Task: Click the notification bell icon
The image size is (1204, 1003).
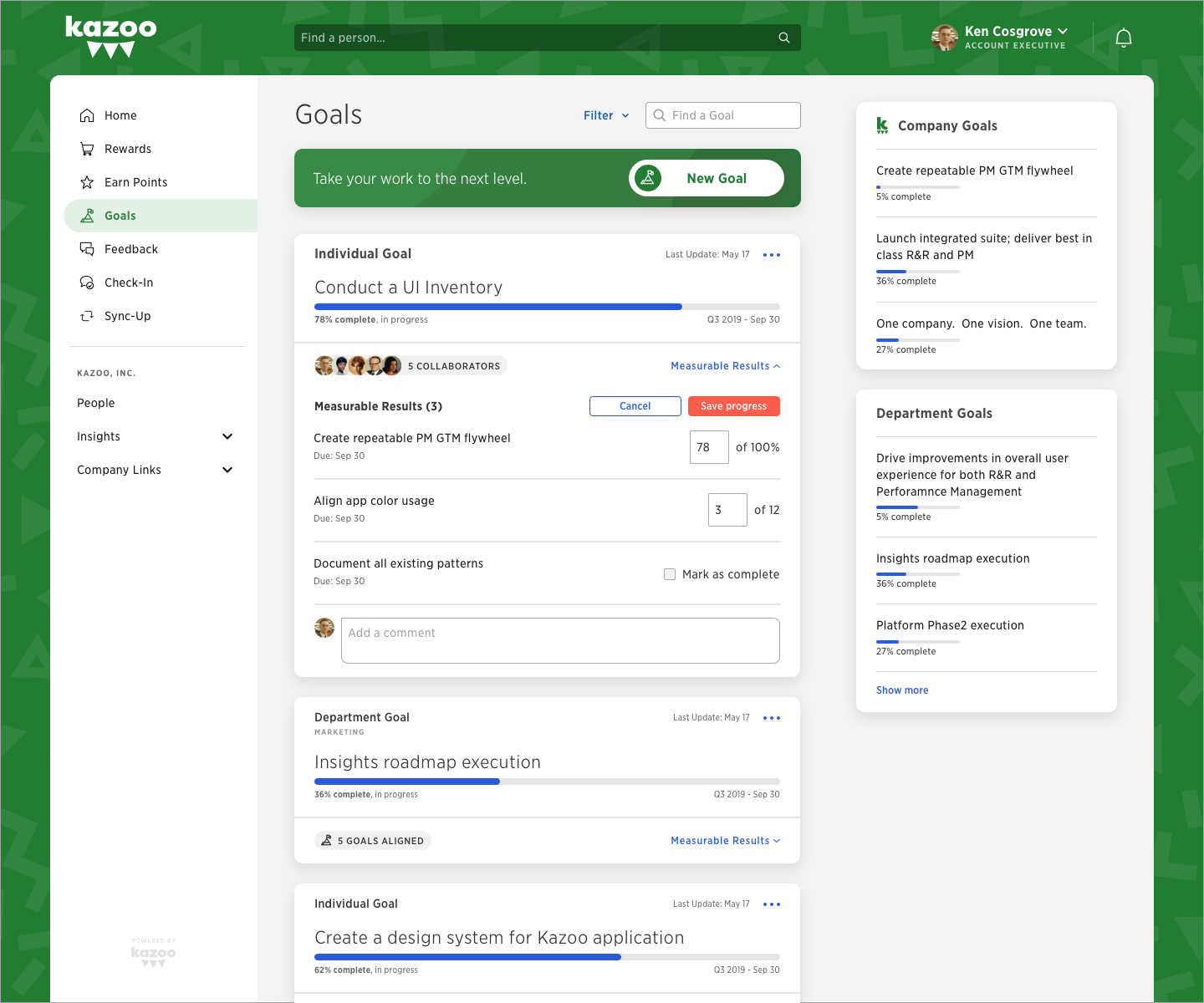Action: 1124,38
